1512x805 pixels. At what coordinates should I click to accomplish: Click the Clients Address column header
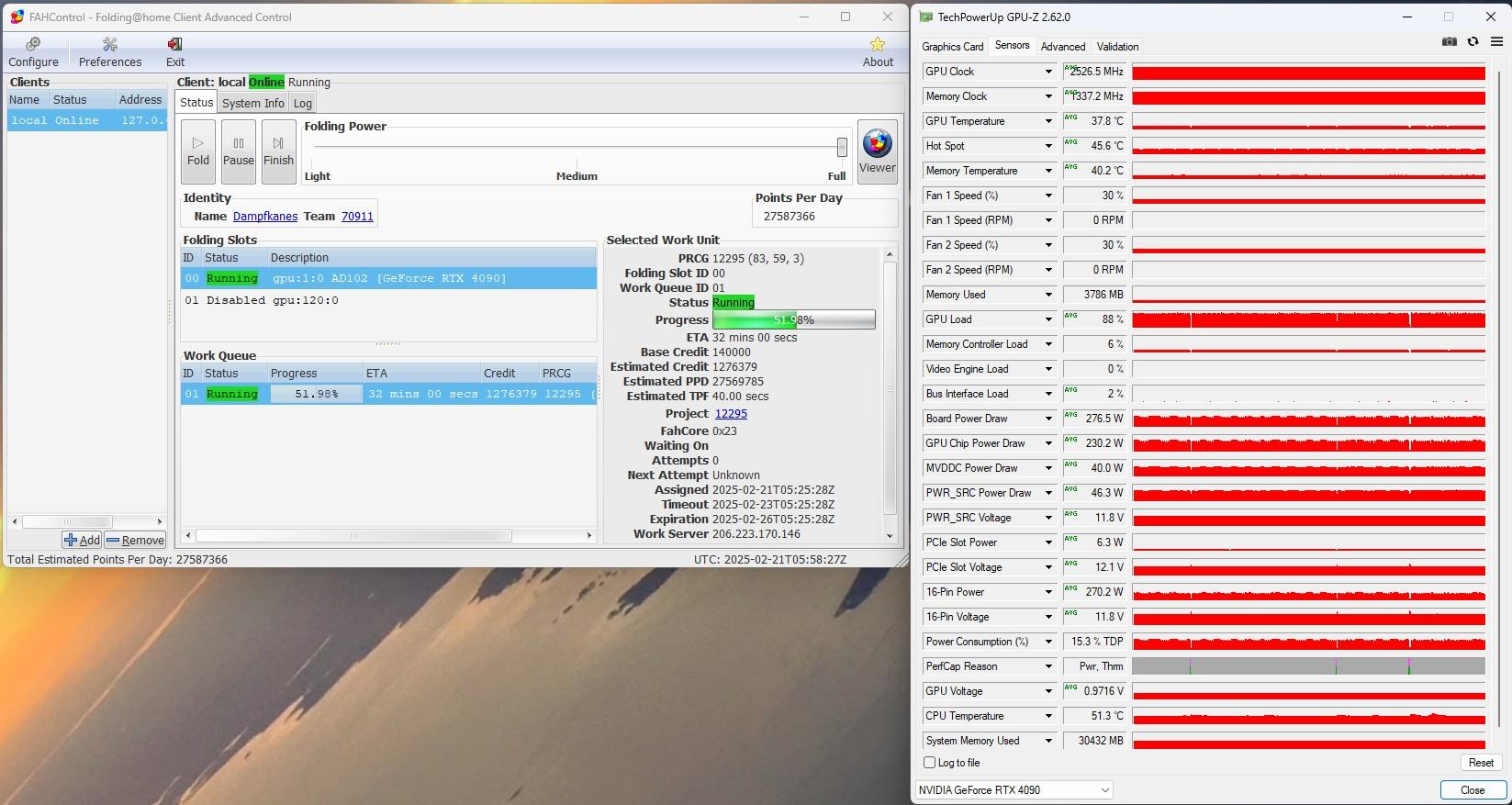pyautogui.click(x=140, y=100)
